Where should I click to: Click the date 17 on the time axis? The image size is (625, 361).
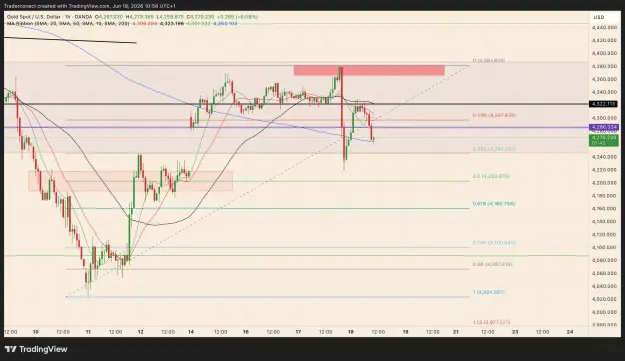[298, 332]
